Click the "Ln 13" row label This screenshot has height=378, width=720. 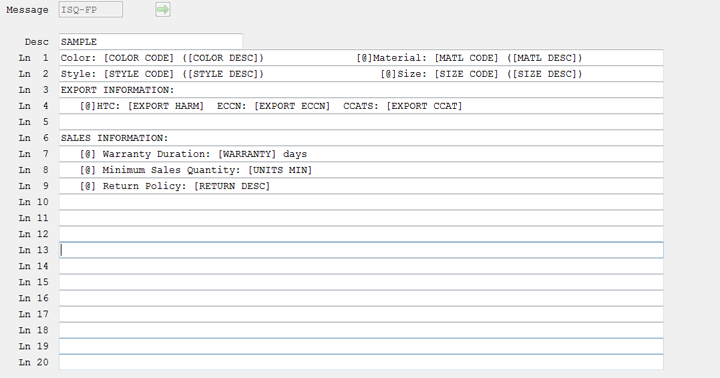tap(34, 250)
